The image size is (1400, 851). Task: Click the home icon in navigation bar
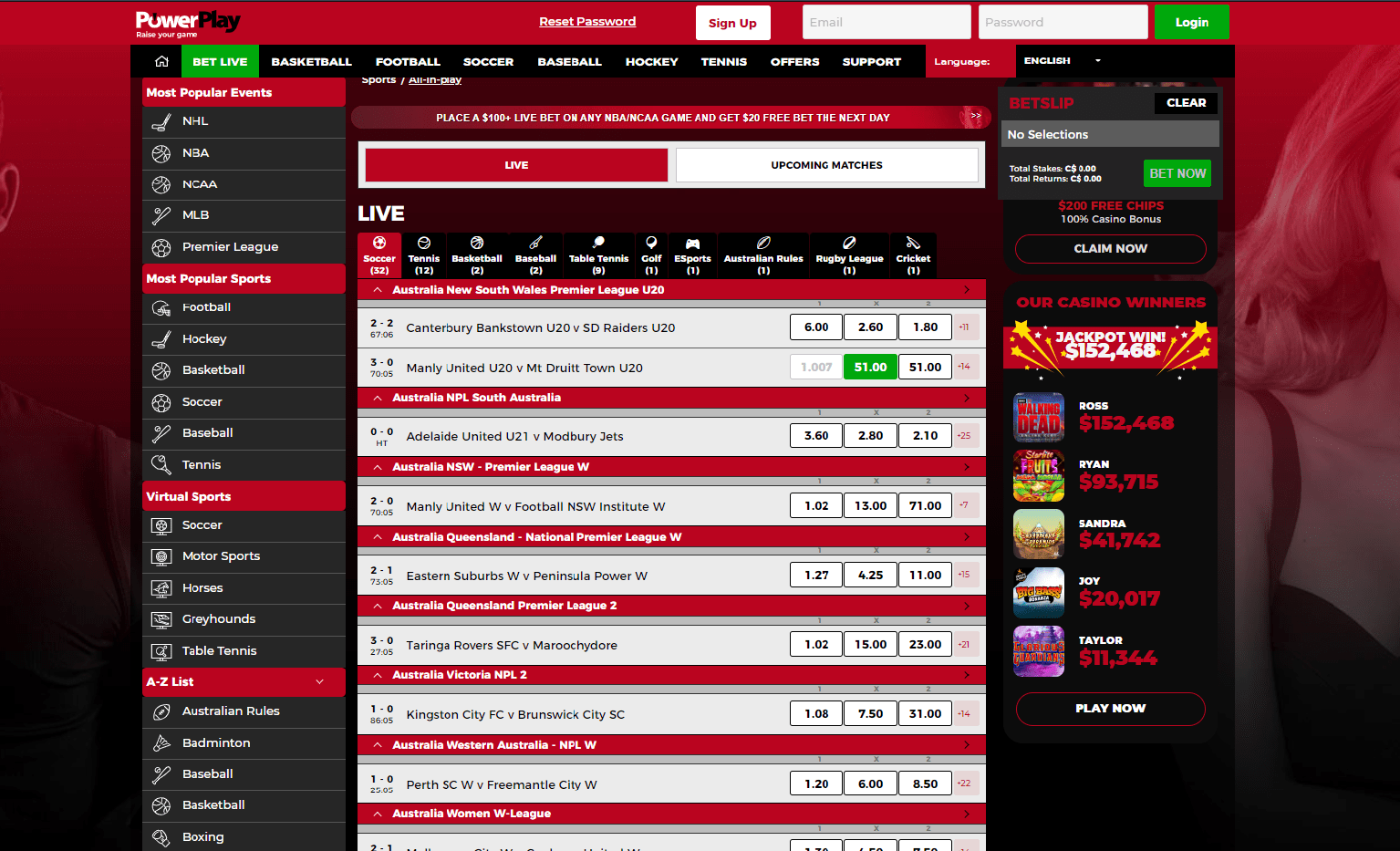pos(161,61)
